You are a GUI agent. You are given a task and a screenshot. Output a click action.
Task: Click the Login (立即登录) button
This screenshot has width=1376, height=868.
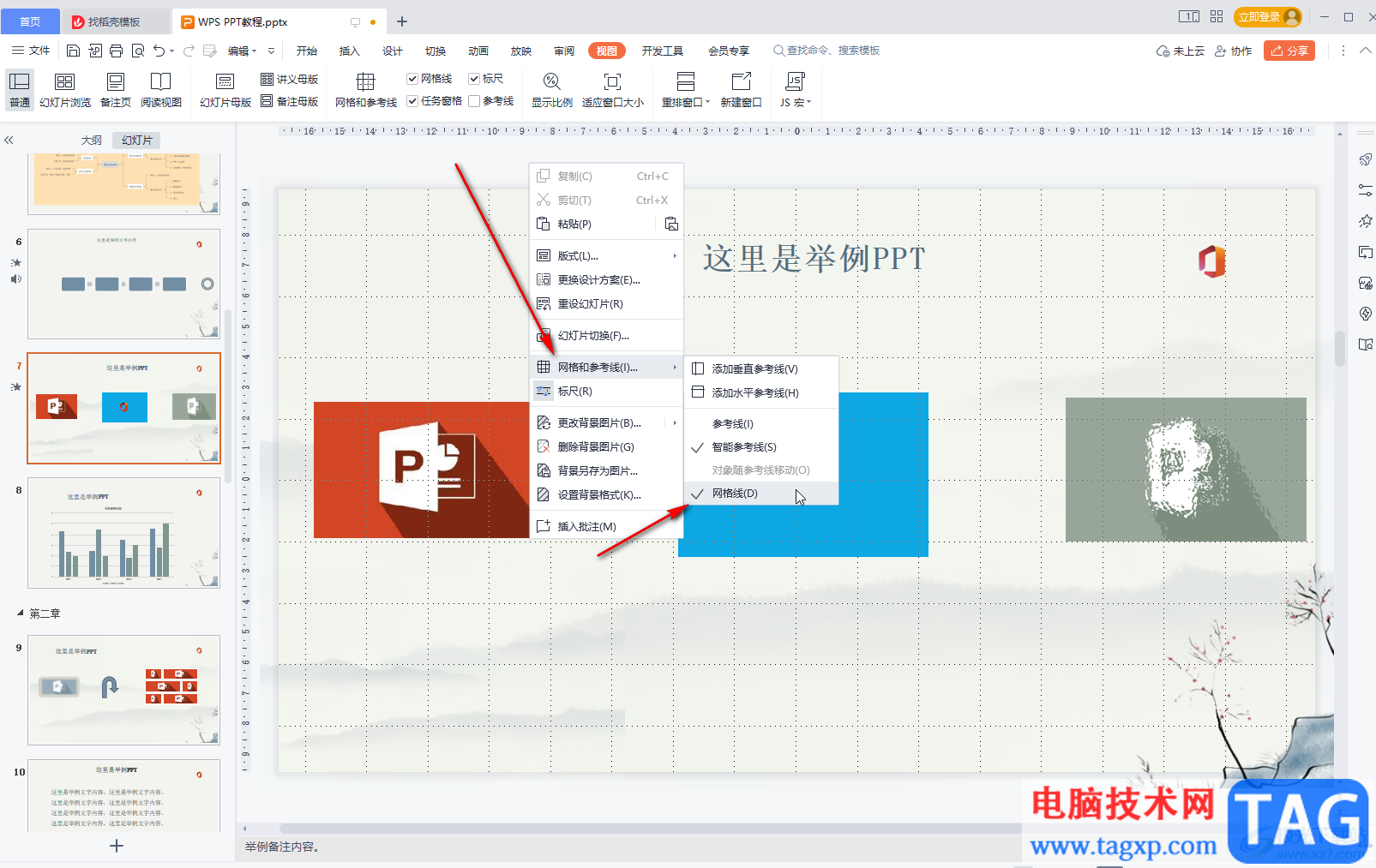pyautogui.click(x=1268, y=17)
